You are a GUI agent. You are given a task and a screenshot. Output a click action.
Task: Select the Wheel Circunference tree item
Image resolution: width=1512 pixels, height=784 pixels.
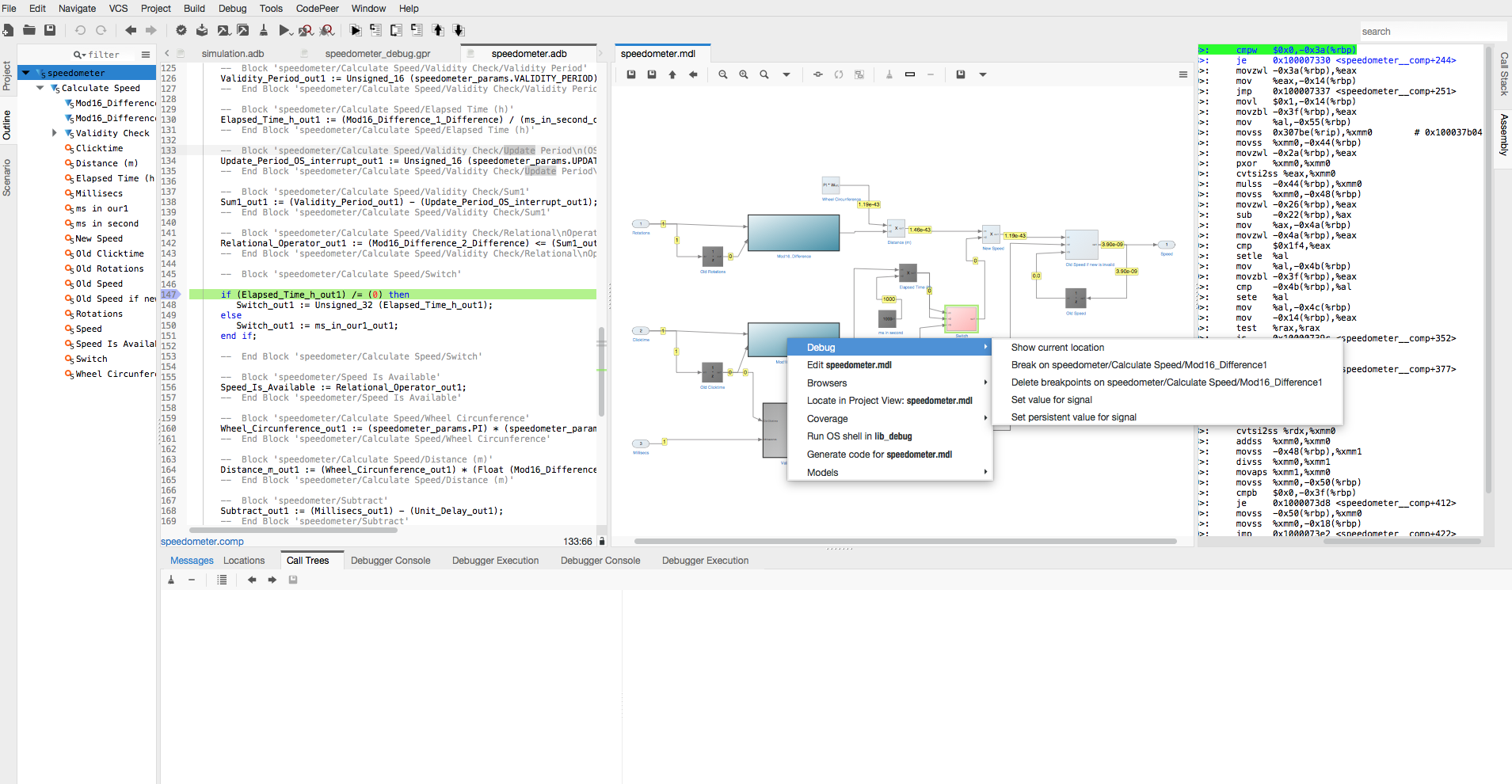[x=110, y=374]
